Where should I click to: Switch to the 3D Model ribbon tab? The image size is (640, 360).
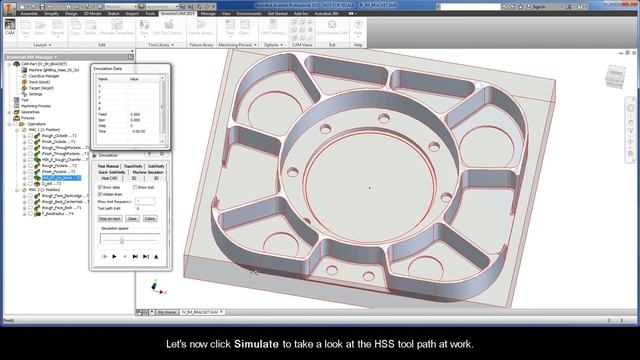click(x=92, y=13)
